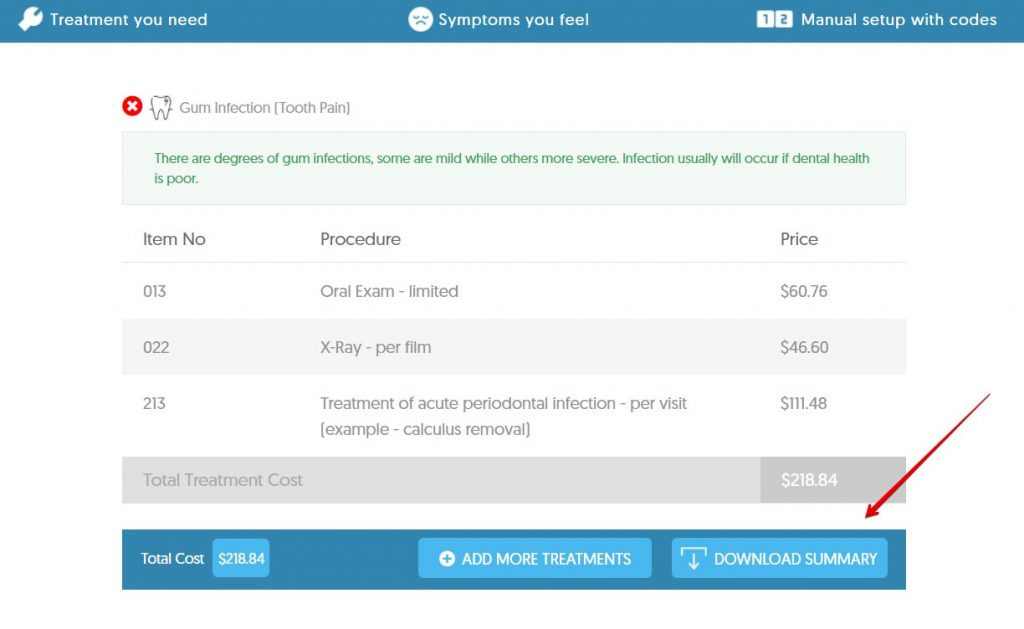The height and width of the screenshot is (629, 1024).
Task: Click the Total Cost price badge
Action: [240, 558]
